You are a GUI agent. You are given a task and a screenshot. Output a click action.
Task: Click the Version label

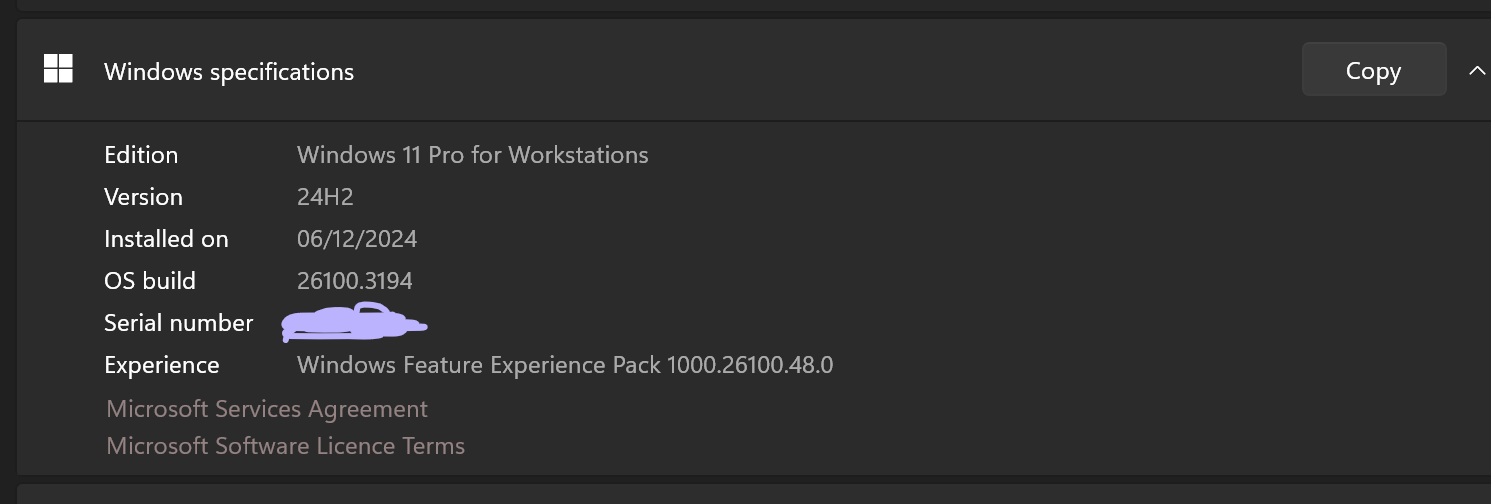coord(143,197)
